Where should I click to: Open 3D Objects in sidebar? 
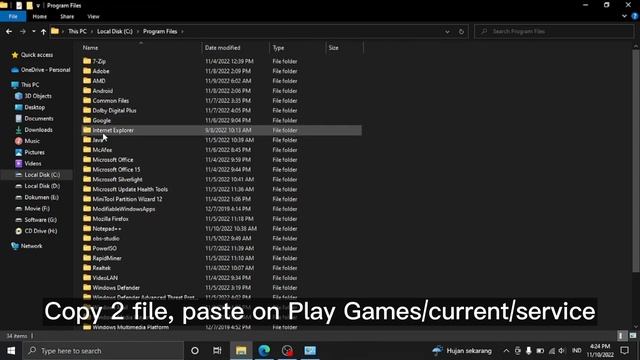tap(38, 96)
